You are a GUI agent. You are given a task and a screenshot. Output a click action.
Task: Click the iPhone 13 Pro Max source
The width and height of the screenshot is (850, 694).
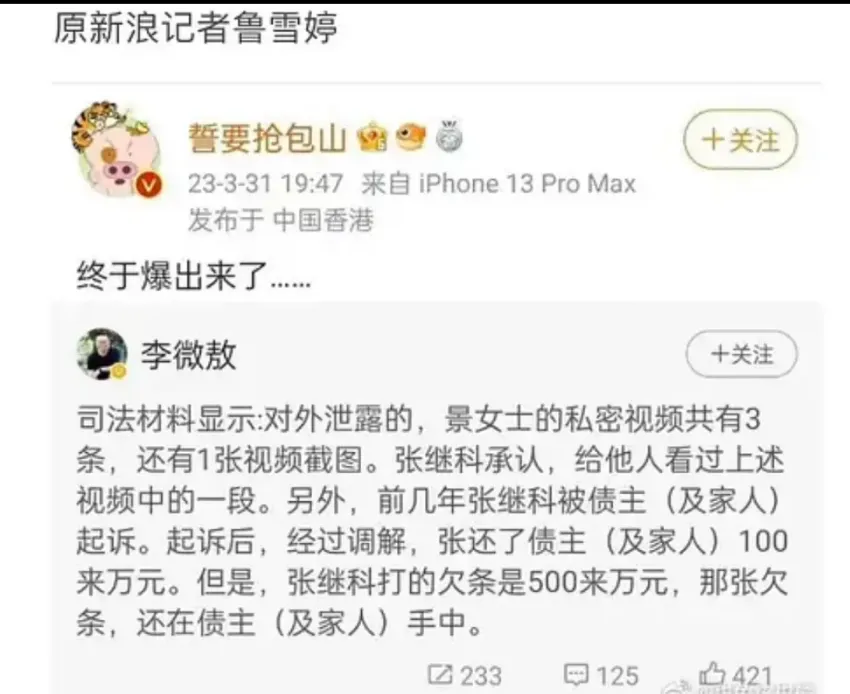[x=527, y=184]
